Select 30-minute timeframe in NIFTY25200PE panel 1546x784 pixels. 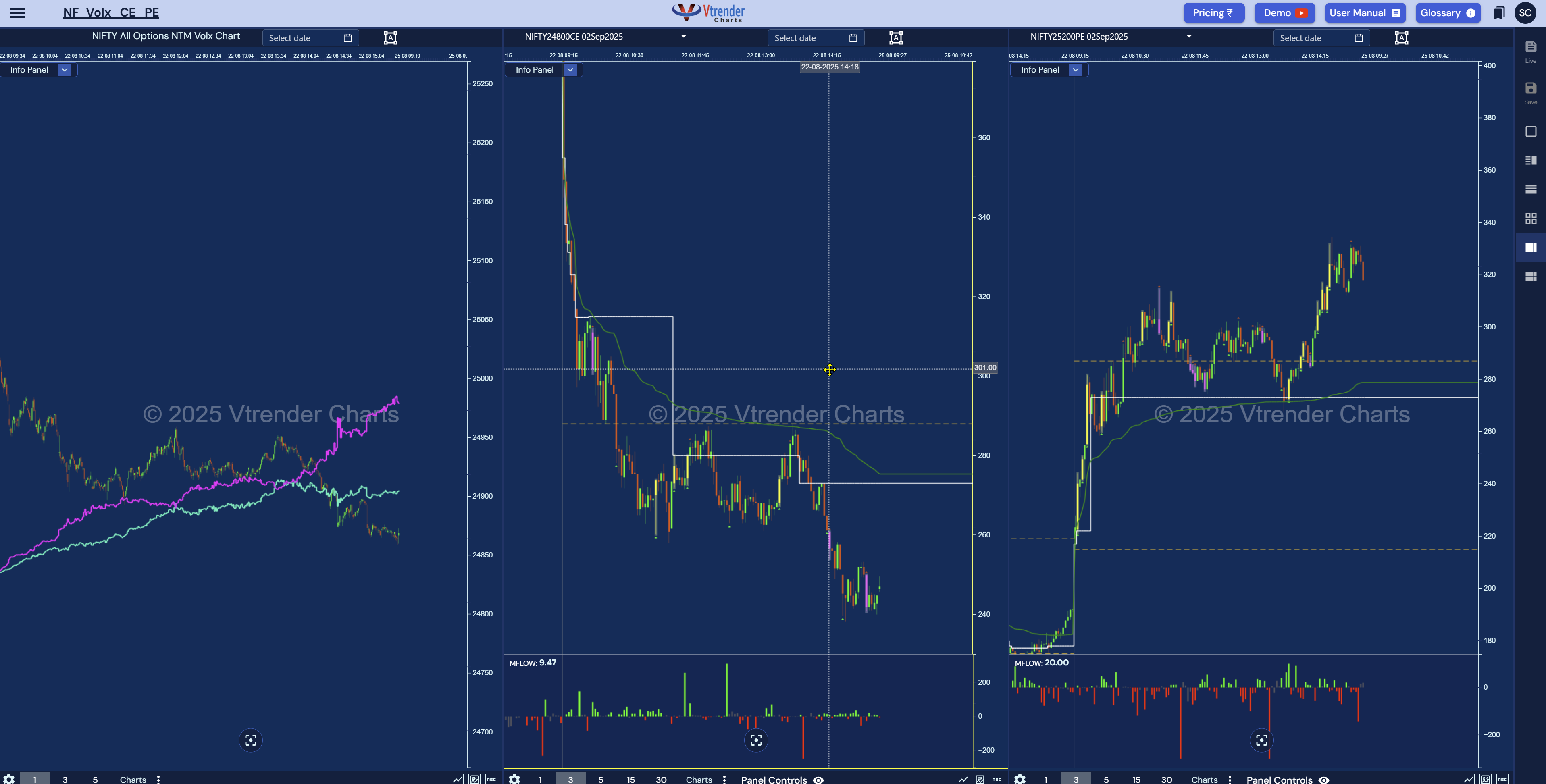coord(1166,779)
